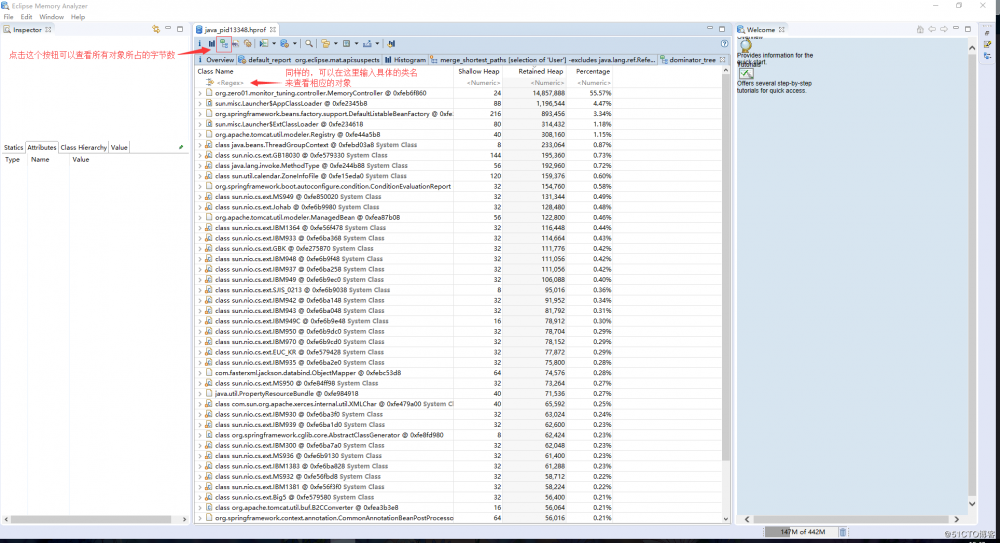Sort by Retained Heap column header
The height and width of the screenshot is (543, 1000).
pyautogui.click(x=541, y=72)
